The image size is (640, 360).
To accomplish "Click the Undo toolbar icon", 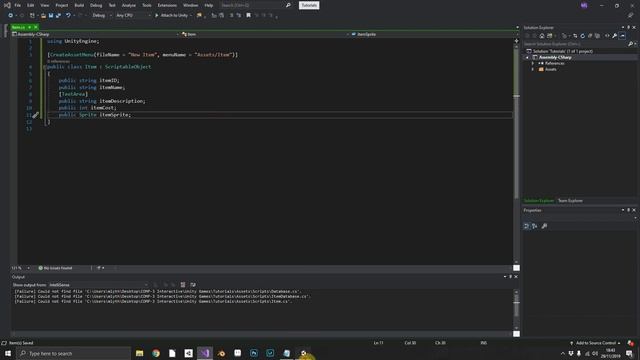I will pos(68,16).
